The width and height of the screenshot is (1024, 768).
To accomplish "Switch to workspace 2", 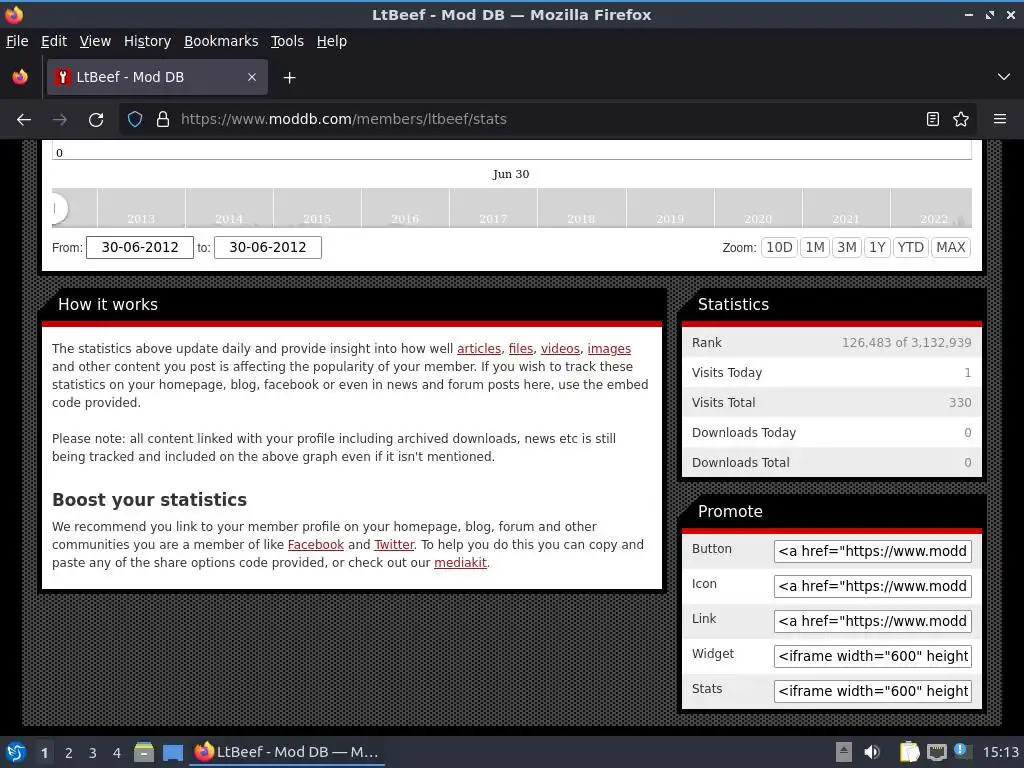I will tap(69, 753).
